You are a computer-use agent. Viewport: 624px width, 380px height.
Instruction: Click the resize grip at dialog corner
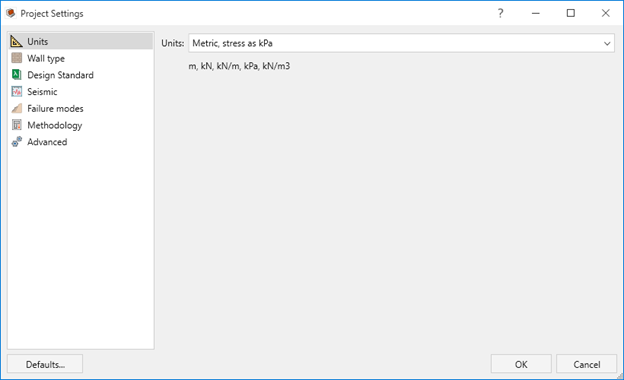tap(620, 376)
